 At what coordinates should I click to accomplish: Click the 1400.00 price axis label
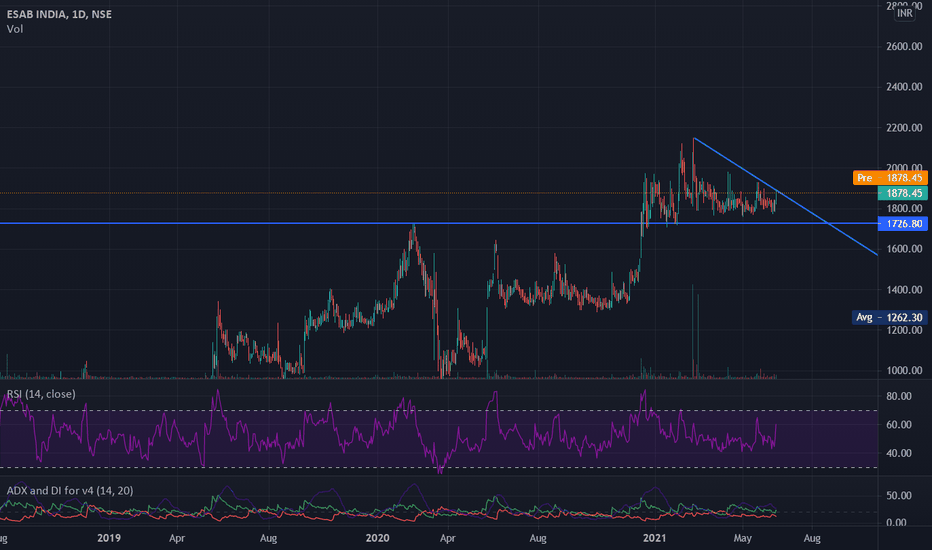(x=904, y=290)
